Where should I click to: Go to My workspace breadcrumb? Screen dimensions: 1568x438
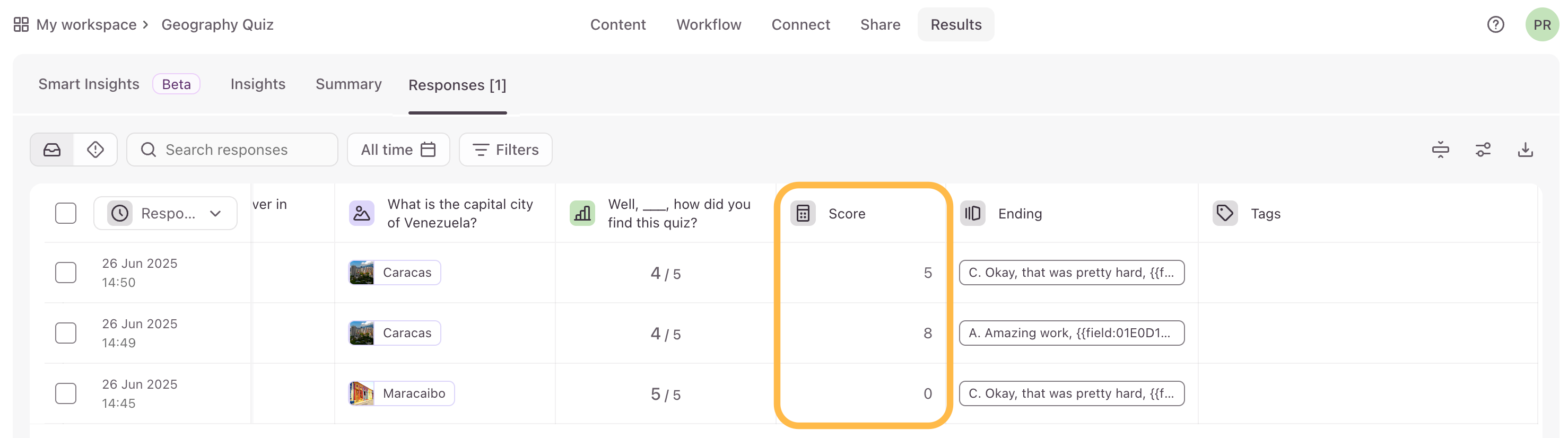point(86,24)
